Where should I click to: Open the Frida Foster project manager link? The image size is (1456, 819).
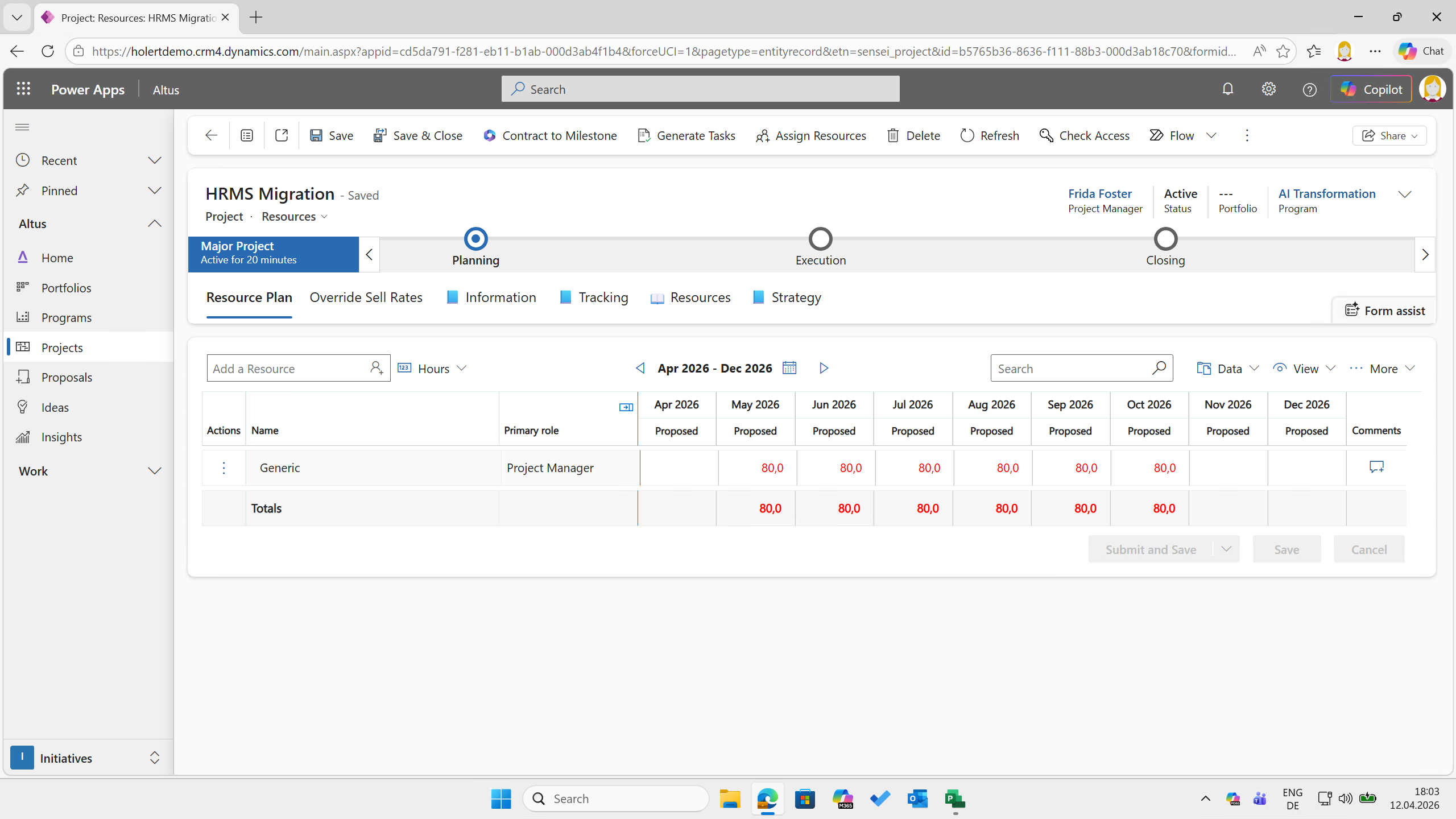[x=1099, y=193]
